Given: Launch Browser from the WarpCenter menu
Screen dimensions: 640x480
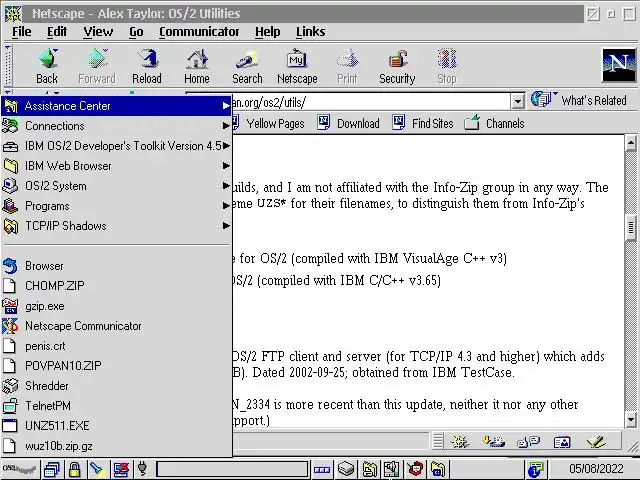Looking at the screenshot, I should [116, 266].
